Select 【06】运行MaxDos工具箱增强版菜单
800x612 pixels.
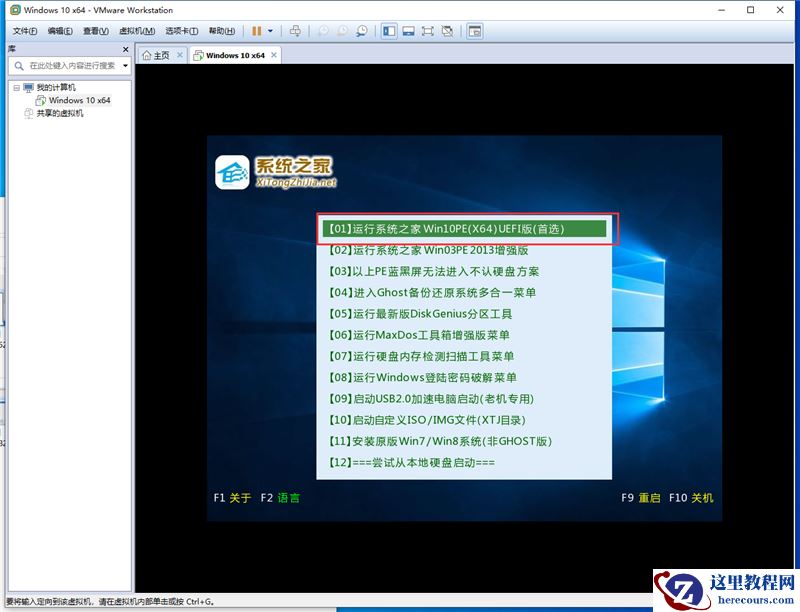pyautogui.click(x=418, y=335)
